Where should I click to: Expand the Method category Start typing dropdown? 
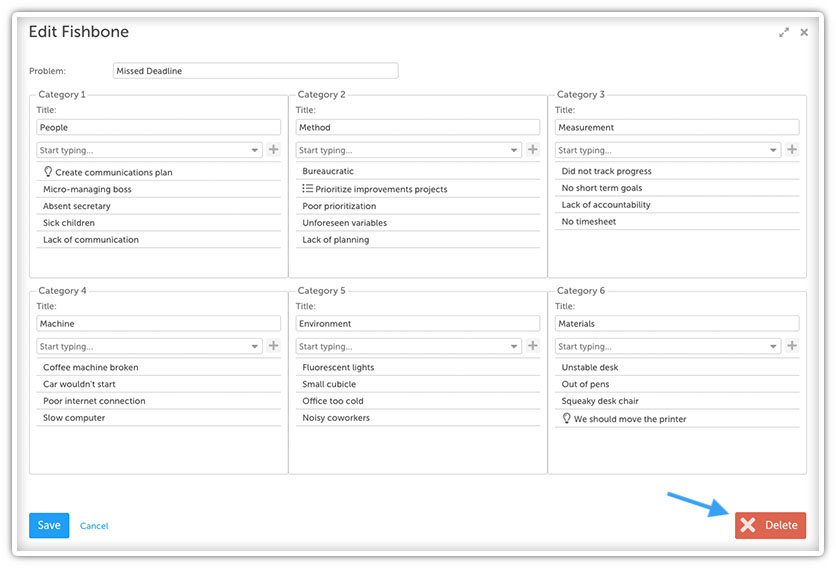[514, 150]
